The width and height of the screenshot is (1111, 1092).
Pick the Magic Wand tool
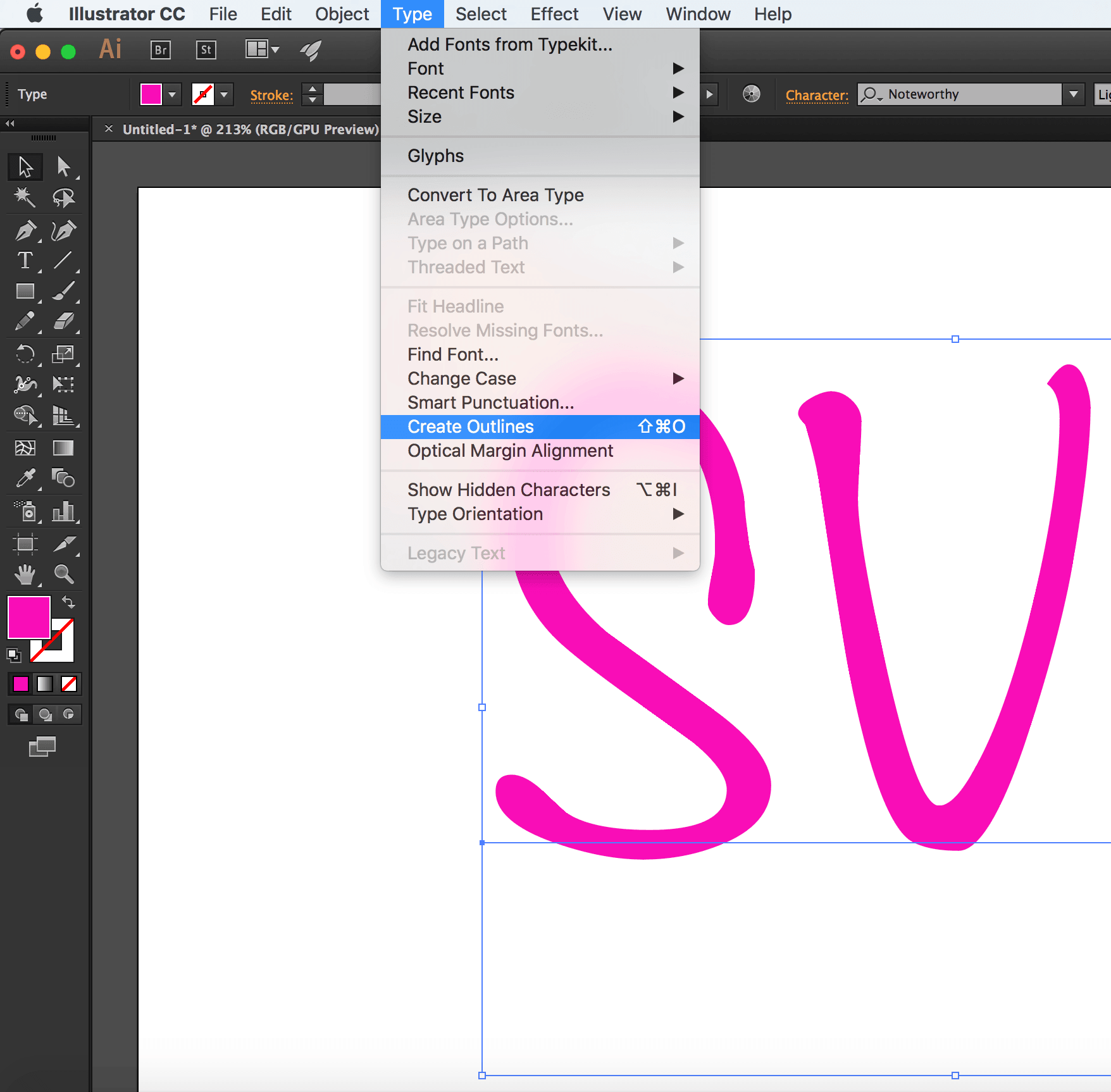point(25,197)
